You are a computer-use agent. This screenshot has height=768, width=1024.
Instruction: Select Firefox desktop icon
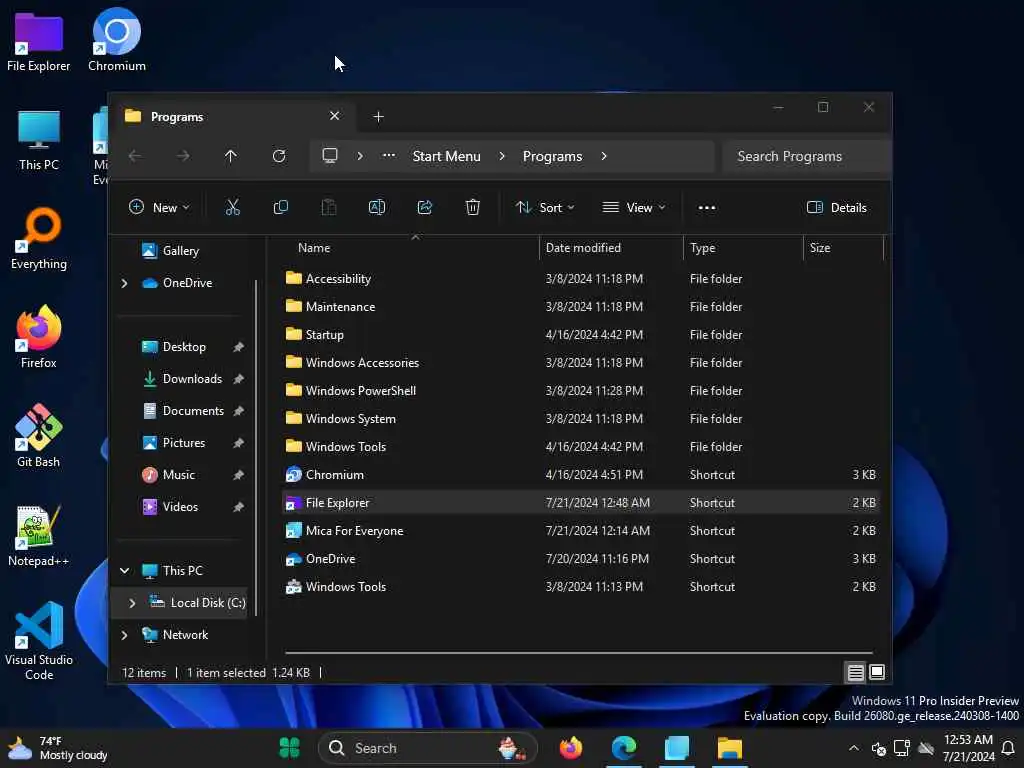pyautogui.click(x=39, y=338)
